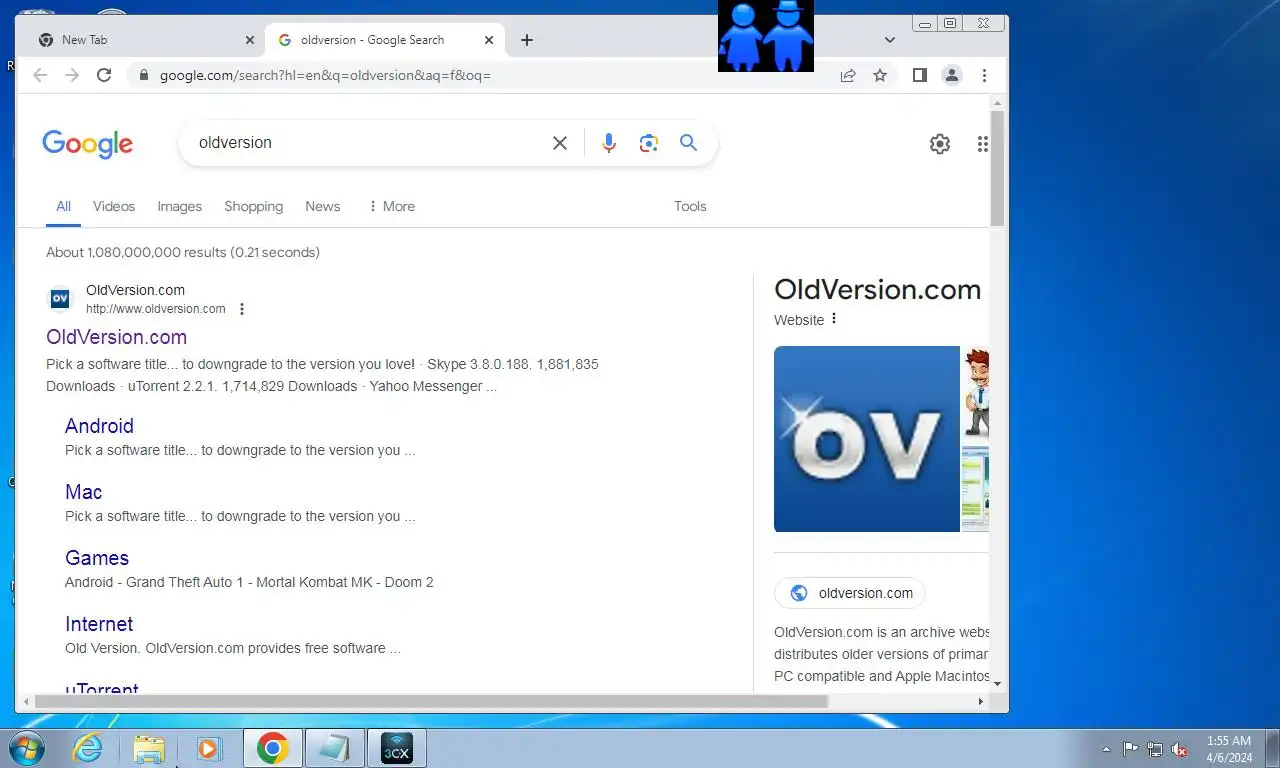
Task: Reload the page with the refresh icon
Action: coord(104,75)
